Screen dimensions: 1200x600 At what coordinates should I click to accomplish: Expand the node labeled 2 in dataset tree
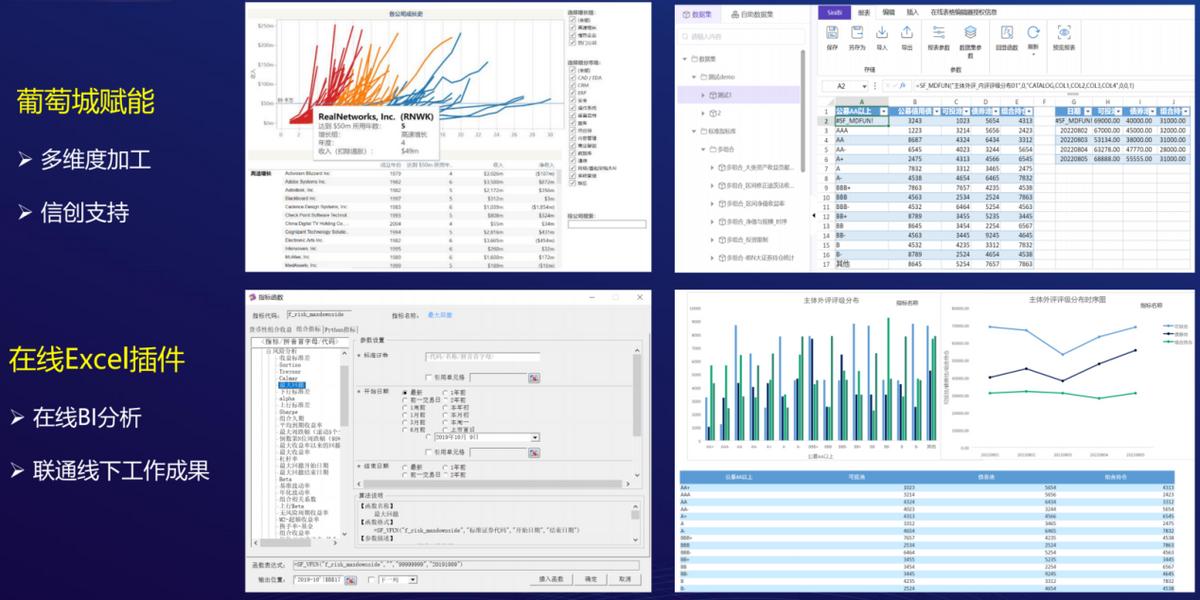[702, 113]
